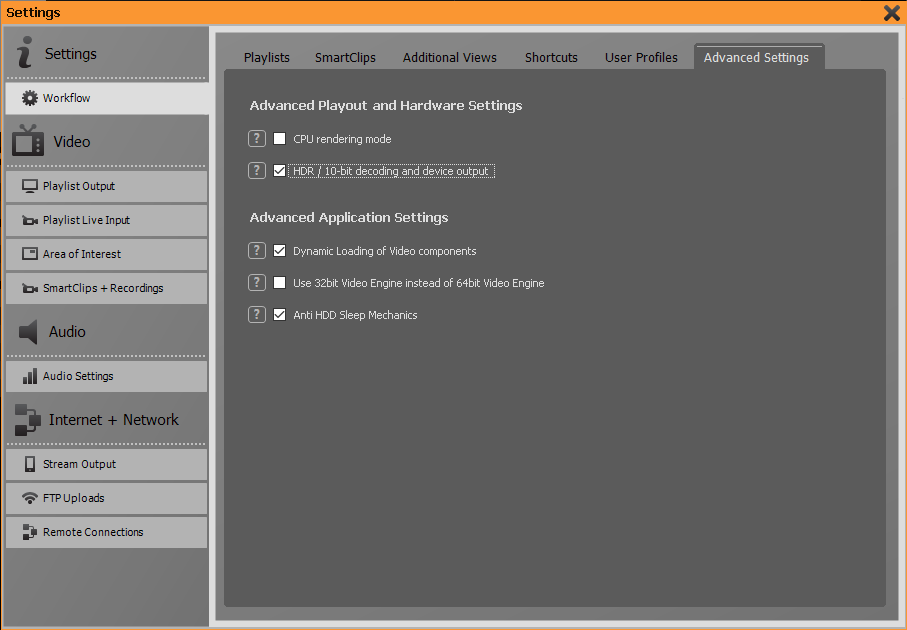Click the Workflow gear icon

click(30, 98)
